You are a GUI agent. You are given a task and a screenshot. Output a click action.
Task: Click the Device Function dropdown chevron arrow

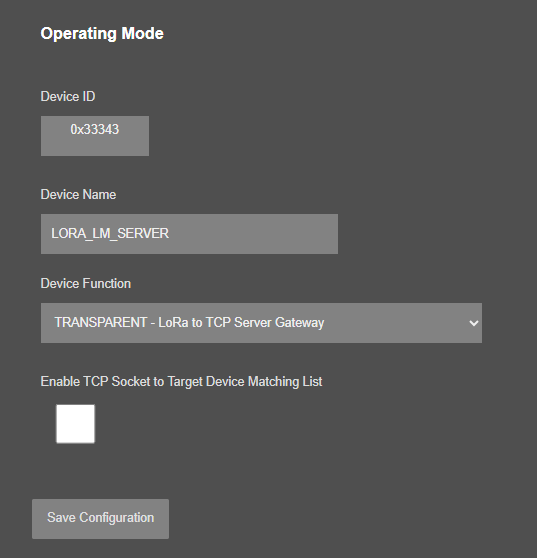[474, 323]
